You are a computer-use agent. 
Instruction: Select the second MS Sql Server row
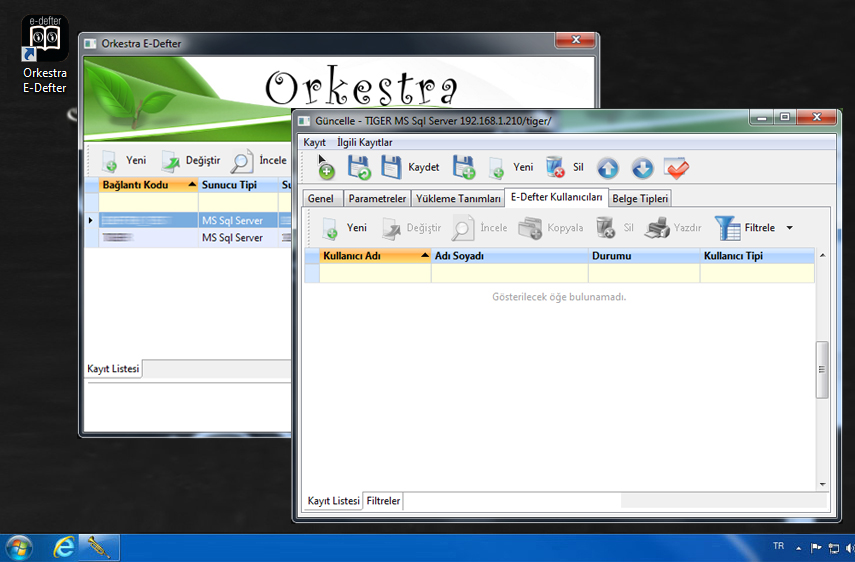coord(189,238)
